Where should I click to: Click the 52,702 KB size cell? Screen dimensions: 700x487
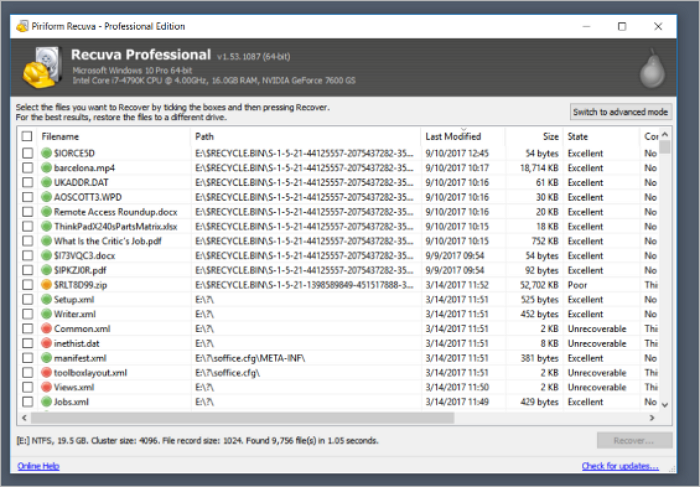(x=539, y=285)
